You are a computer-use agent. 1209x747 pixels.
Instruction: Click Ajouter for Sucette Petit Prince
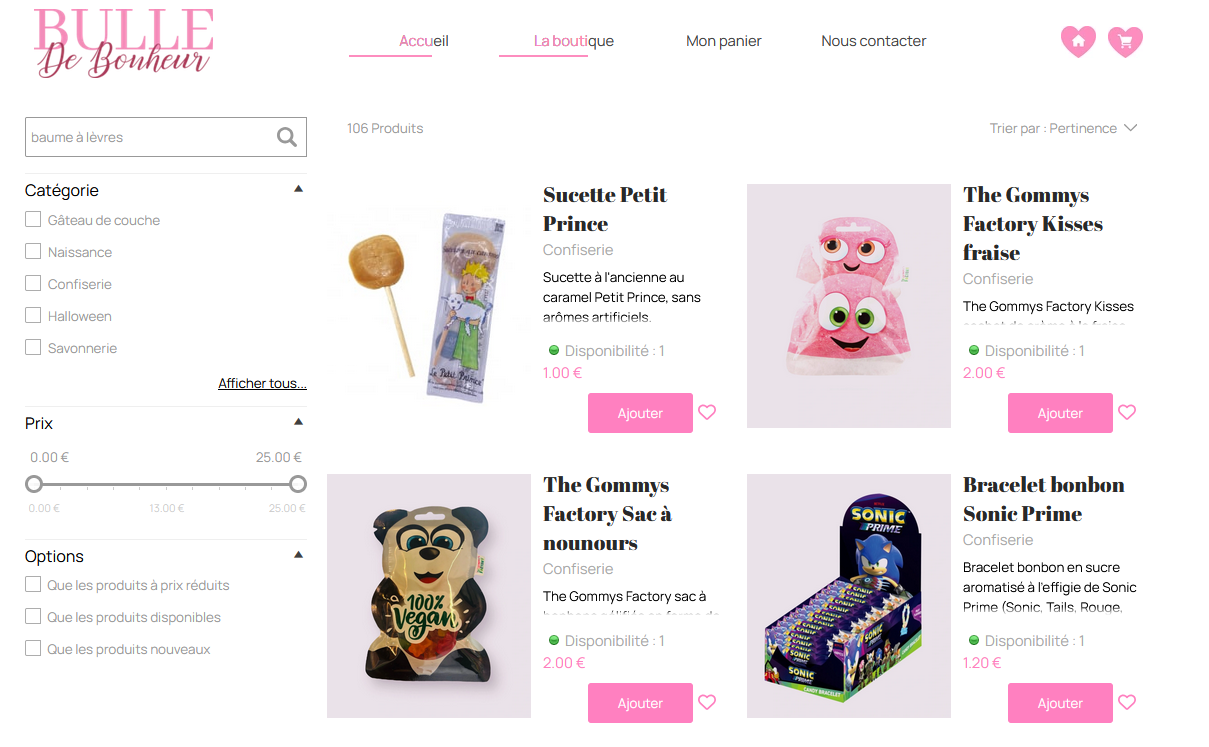pyautogui.click(x=640, y=413)
